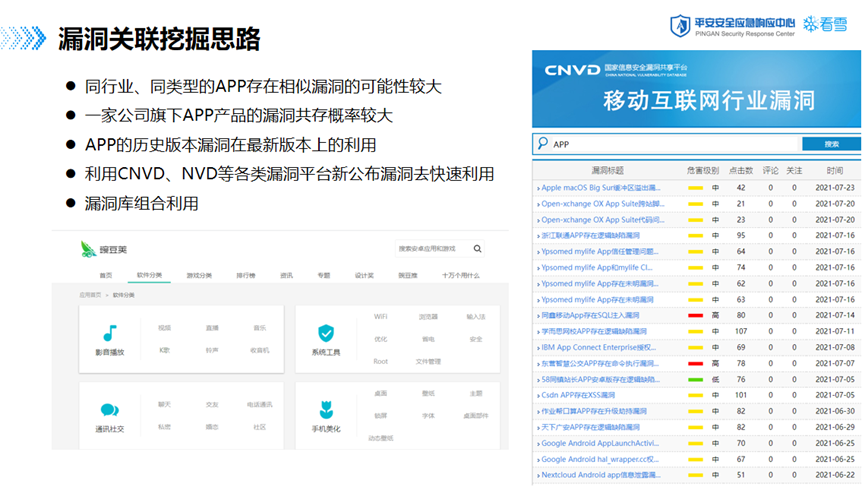Image resolution: width=865 pixels, height=487 pixels.
Task: Open the 天下广安APP logic flaw entry
Action: (x=590, y=427)
